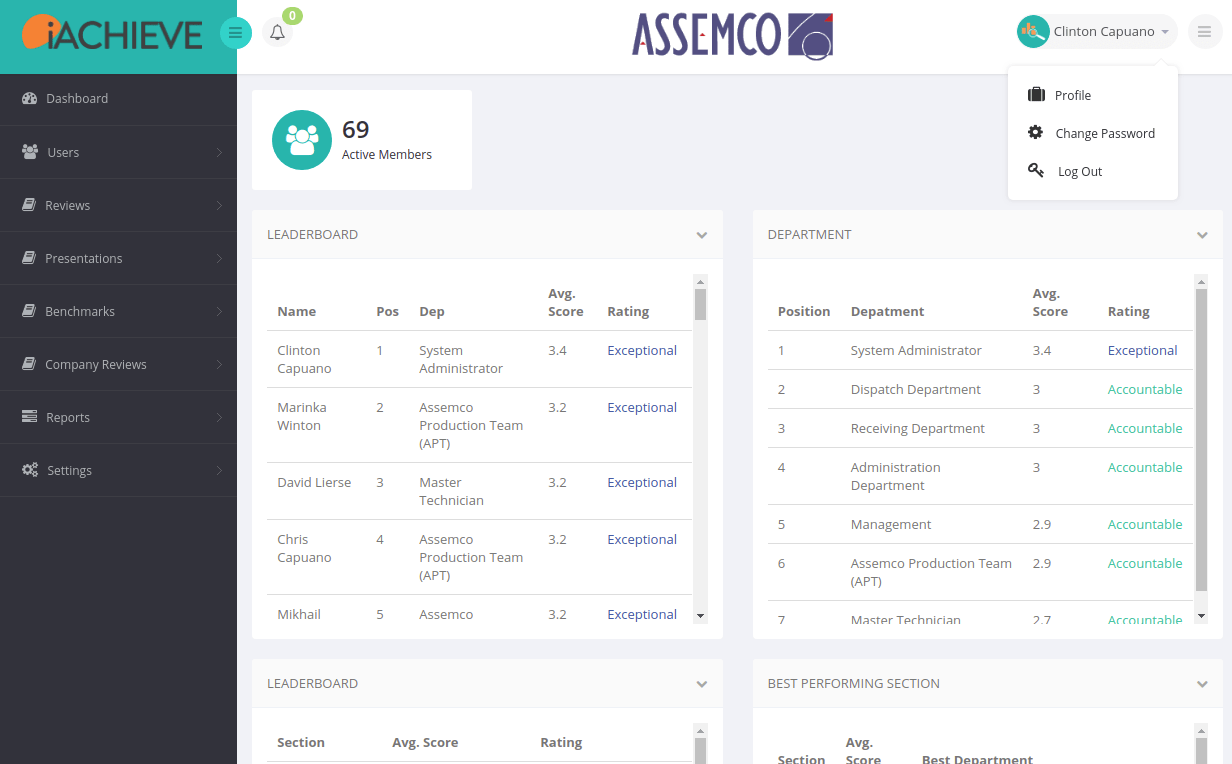Click the Reports server icon
The width and height of the screenshot is (1232, 764).
29,417
